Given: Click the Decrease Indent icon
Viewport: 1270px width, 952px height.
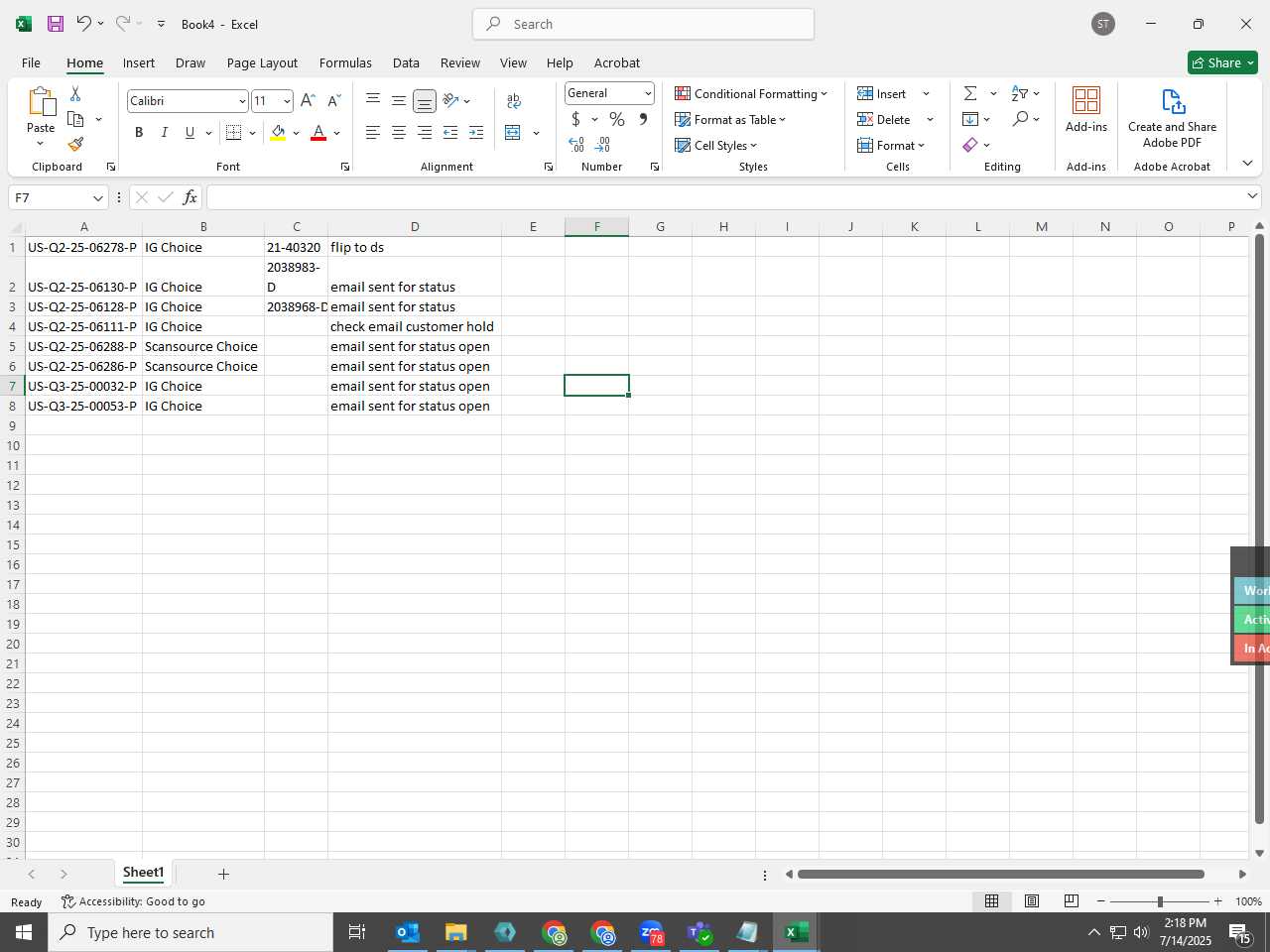Looking at the screenshot, I should [450, 133].
